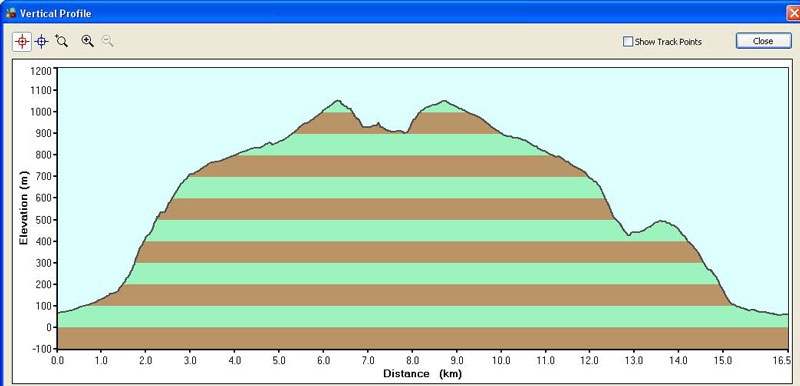Viewport: 800px width, 386px height.
Task: Click the -100 elevation axis value
Action: click(42, 350)
